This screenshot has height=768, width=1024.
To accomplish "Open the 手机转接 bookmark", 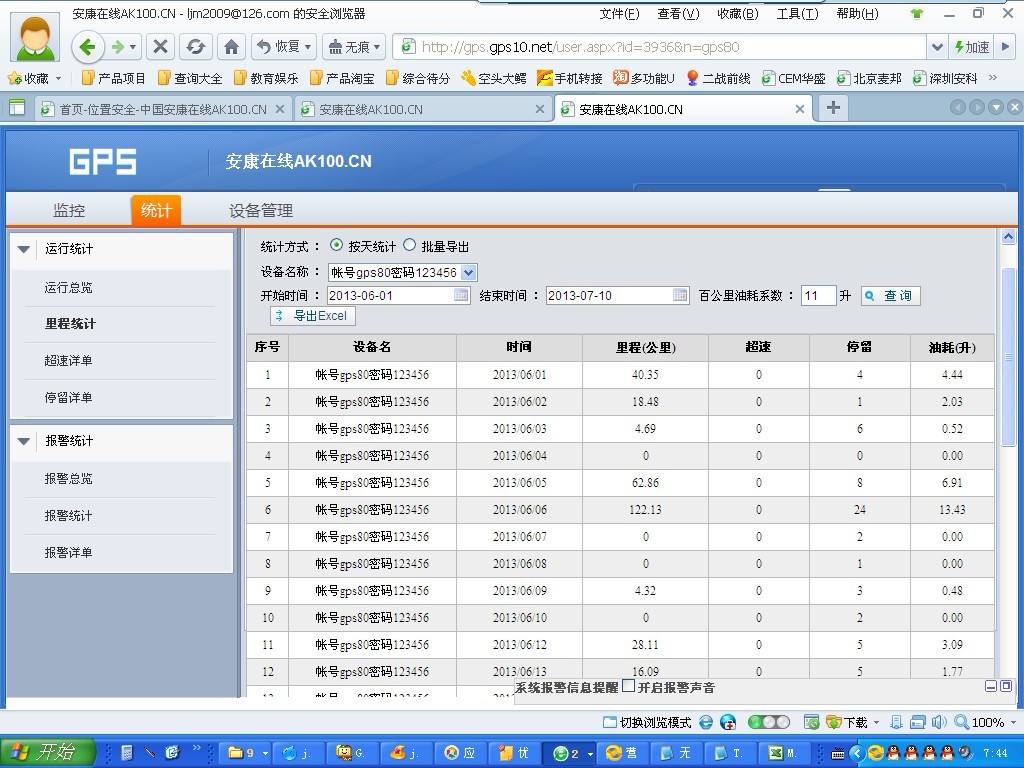I will tap(569, 78).
